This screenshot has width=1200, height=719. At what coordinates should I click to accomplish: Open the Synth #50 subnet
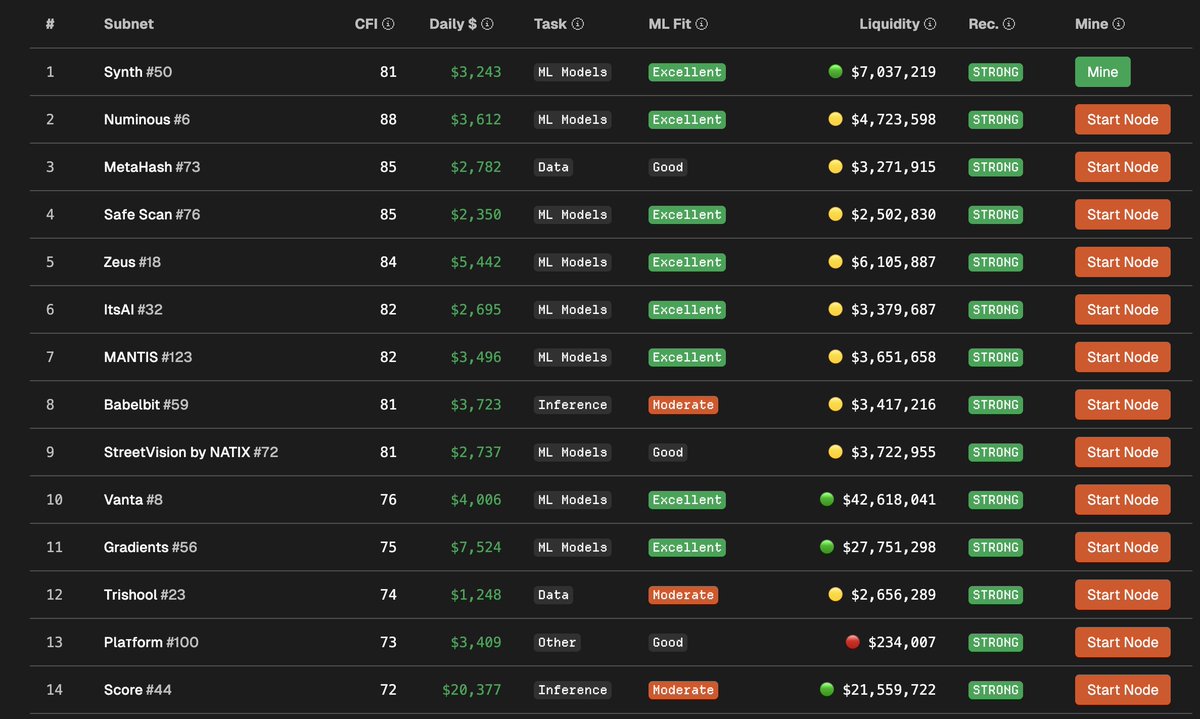138,72
